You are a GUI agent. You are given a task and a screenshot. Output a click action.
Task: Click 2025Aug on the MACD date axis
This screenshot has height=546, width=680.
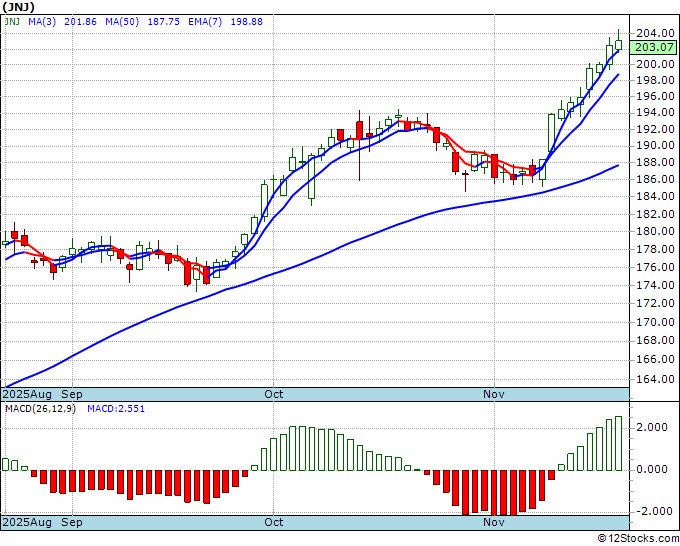pos(27,522)
